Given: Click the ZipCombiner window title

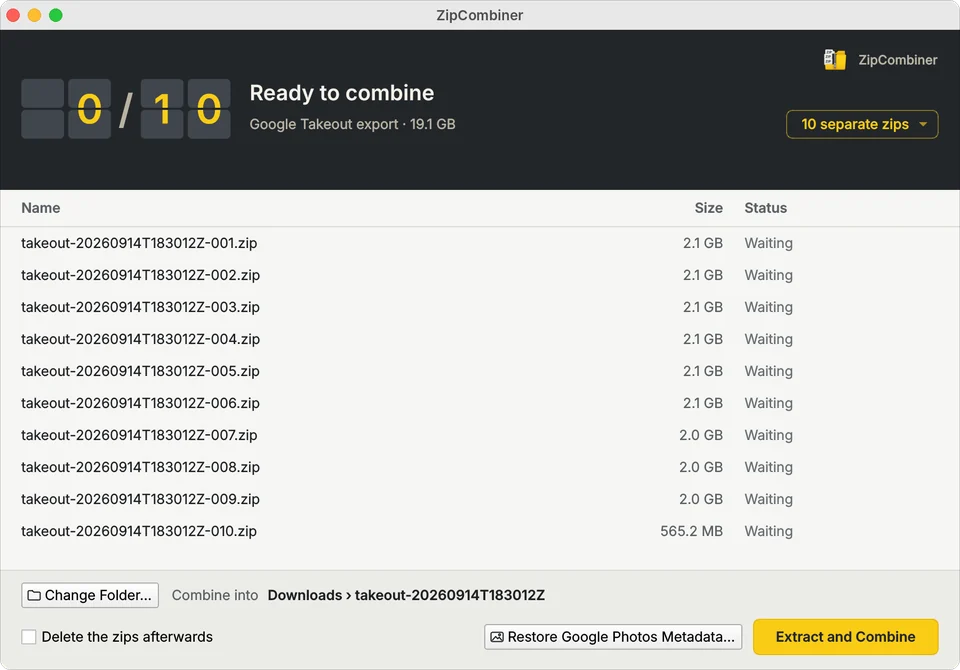Looking at the screenshot, I should (x=479, y=15).
